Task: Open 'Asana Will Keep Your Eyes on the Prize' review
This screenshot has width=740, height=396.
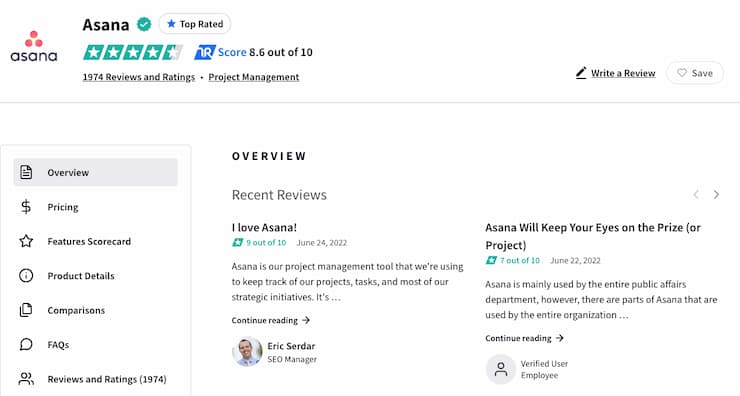Action: click(x=593, y=236)
